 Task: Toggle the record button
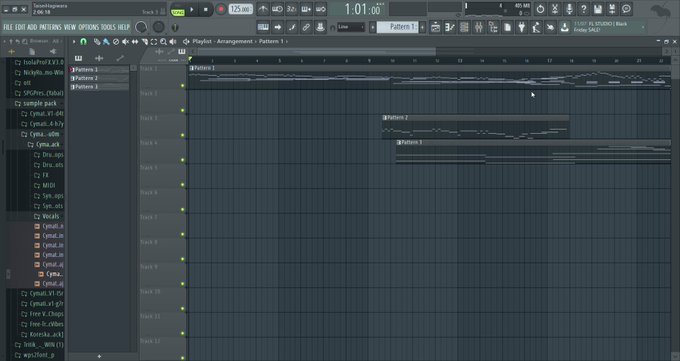pos(221,9)
